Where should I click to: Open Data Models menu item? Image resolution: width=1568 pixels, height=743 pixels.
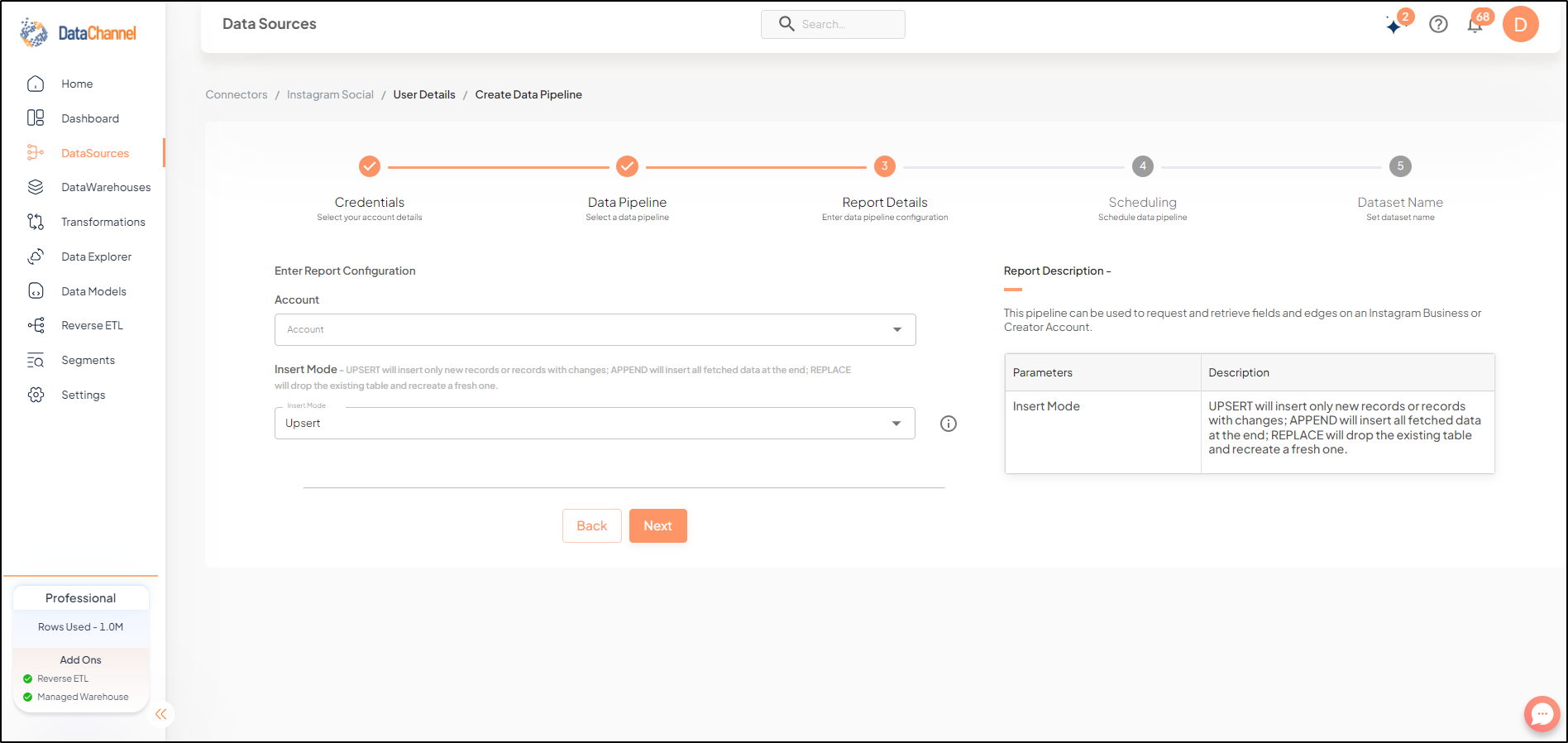93,291
